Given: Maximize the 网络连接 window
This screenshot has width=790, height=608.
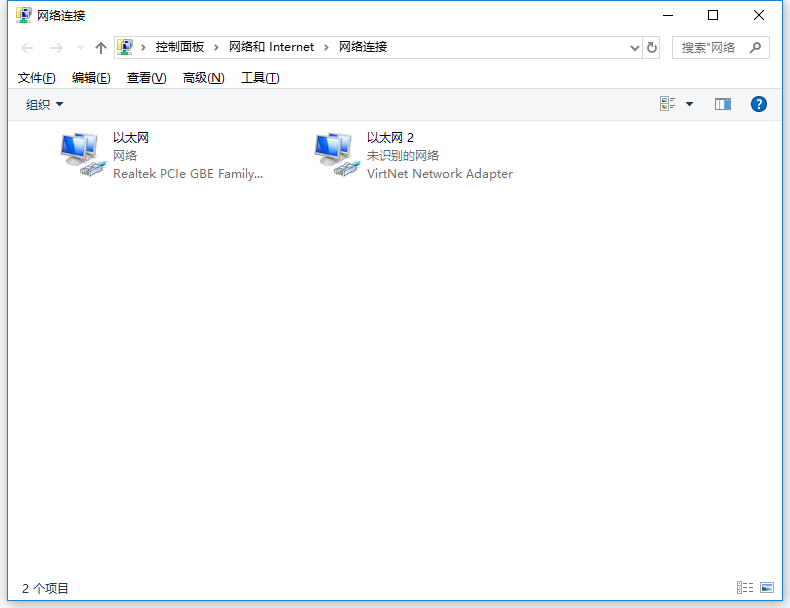Looking at the screenshot, I should click(x=713, y=15).
